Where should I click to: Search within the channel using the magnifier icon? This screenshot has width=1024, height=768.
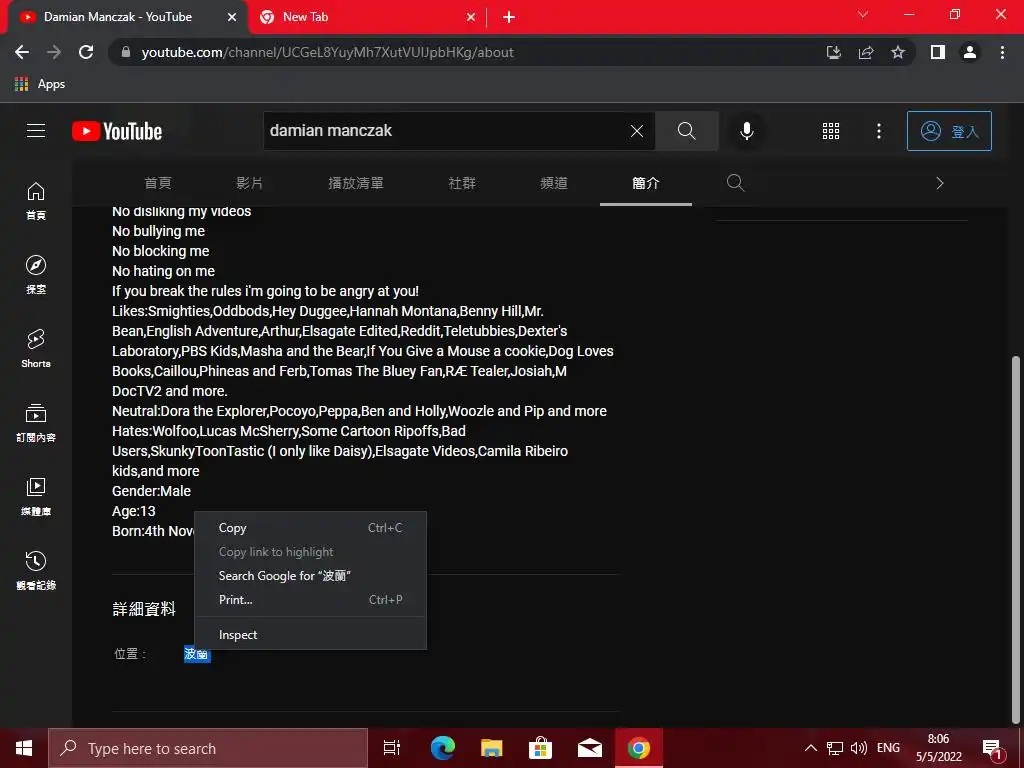click(735, 183)
